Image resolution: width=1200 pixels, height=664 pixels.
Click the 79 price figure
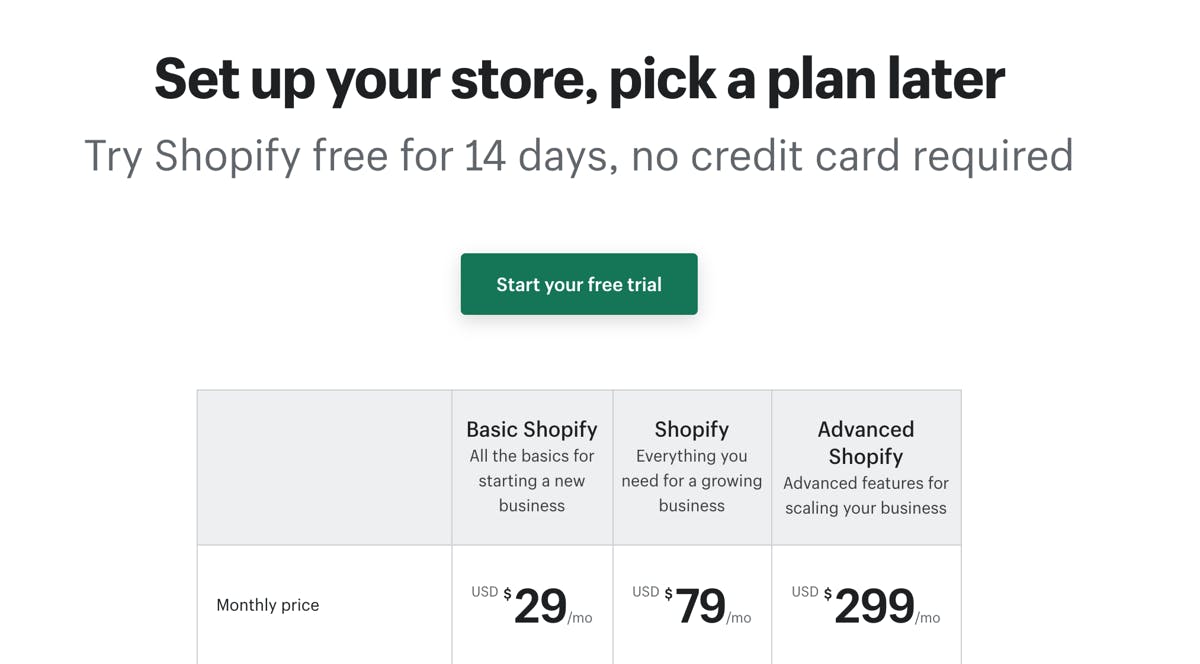click(x=700, y=606)
